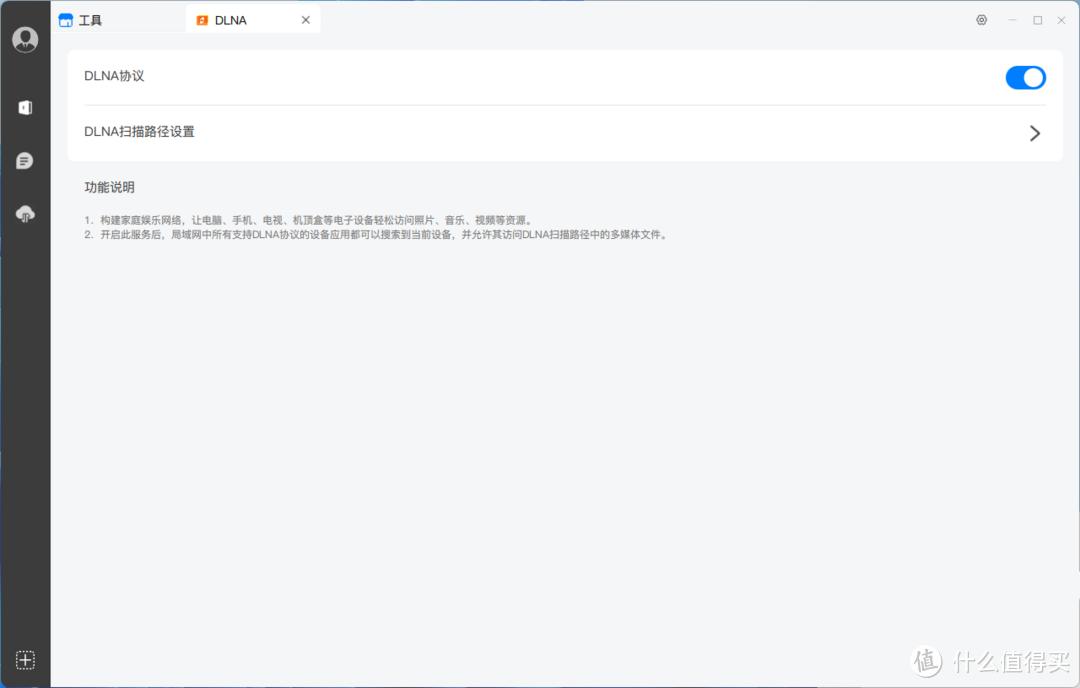Click the DLNA协议 label text
1080x688 pixels.
pos(114,76)
